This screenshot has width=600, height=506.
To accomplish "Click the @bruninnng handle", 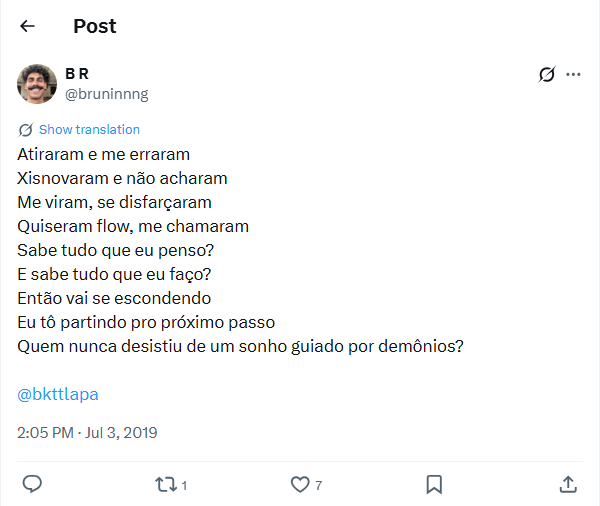I will pos(106,94).
